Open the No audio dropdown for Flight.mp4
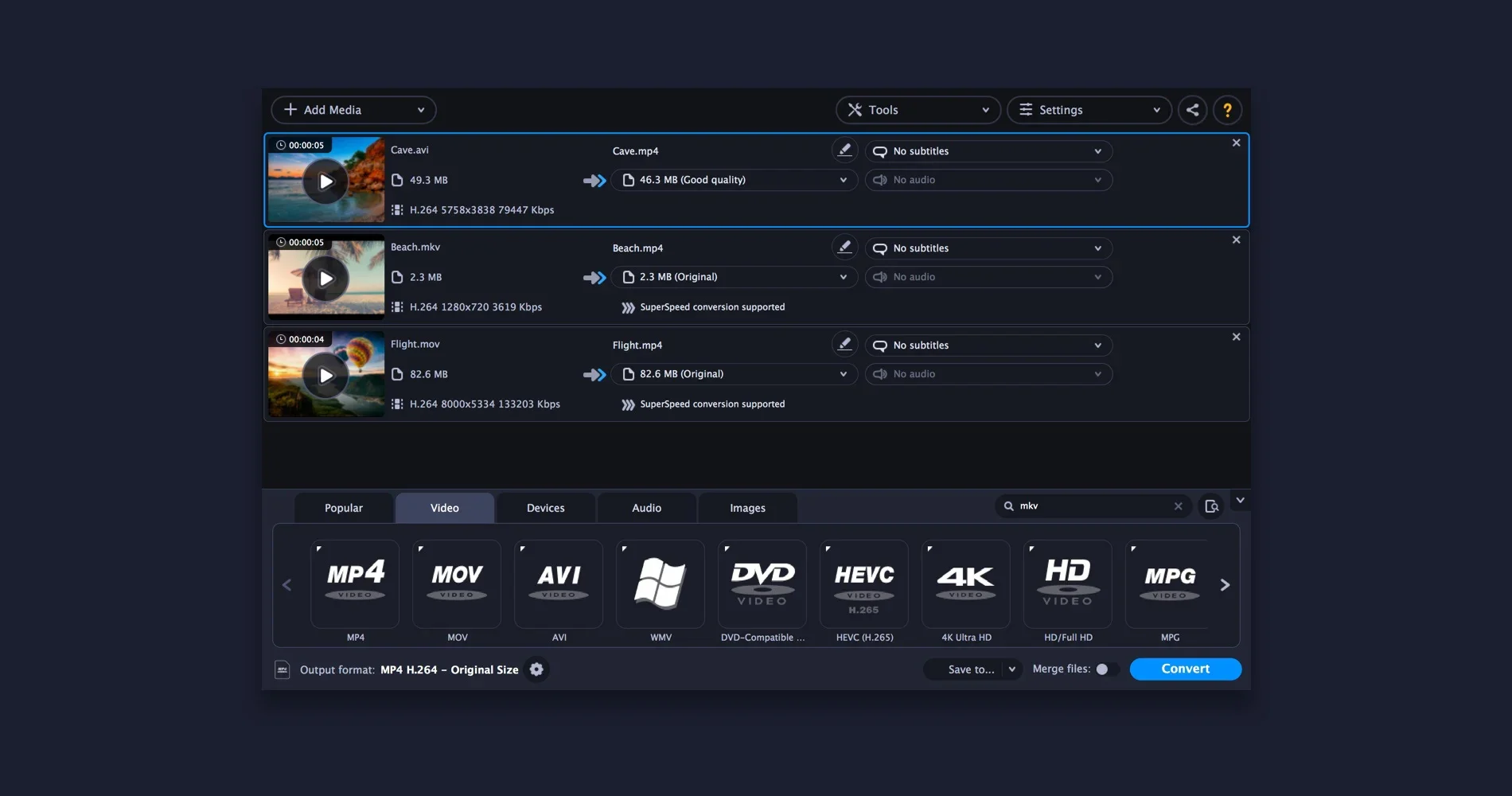This screenshot has width=1512, height=796. pos(988,373)
